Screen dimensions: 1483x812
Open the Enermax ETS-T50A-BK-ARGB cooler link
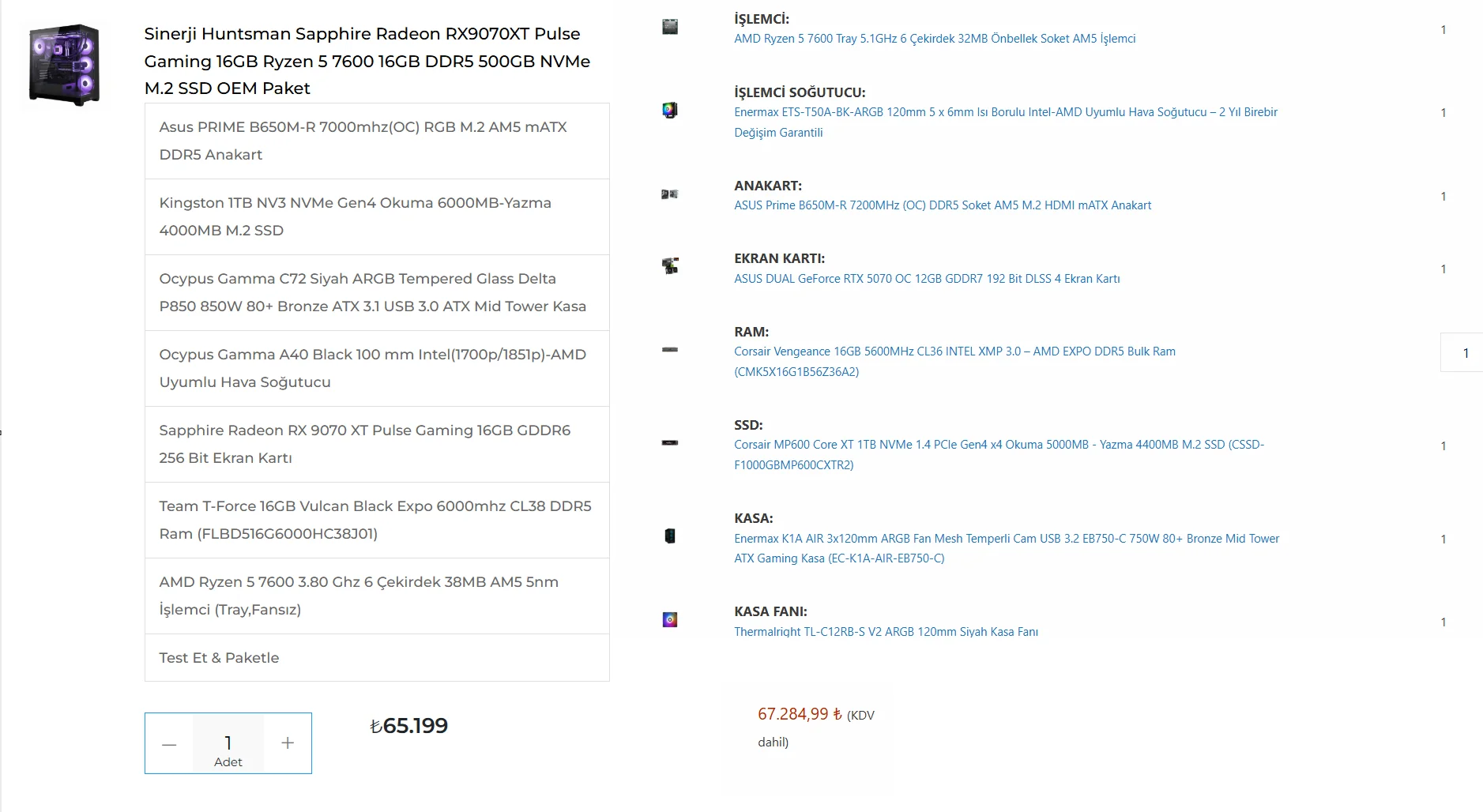[1005, 122]
